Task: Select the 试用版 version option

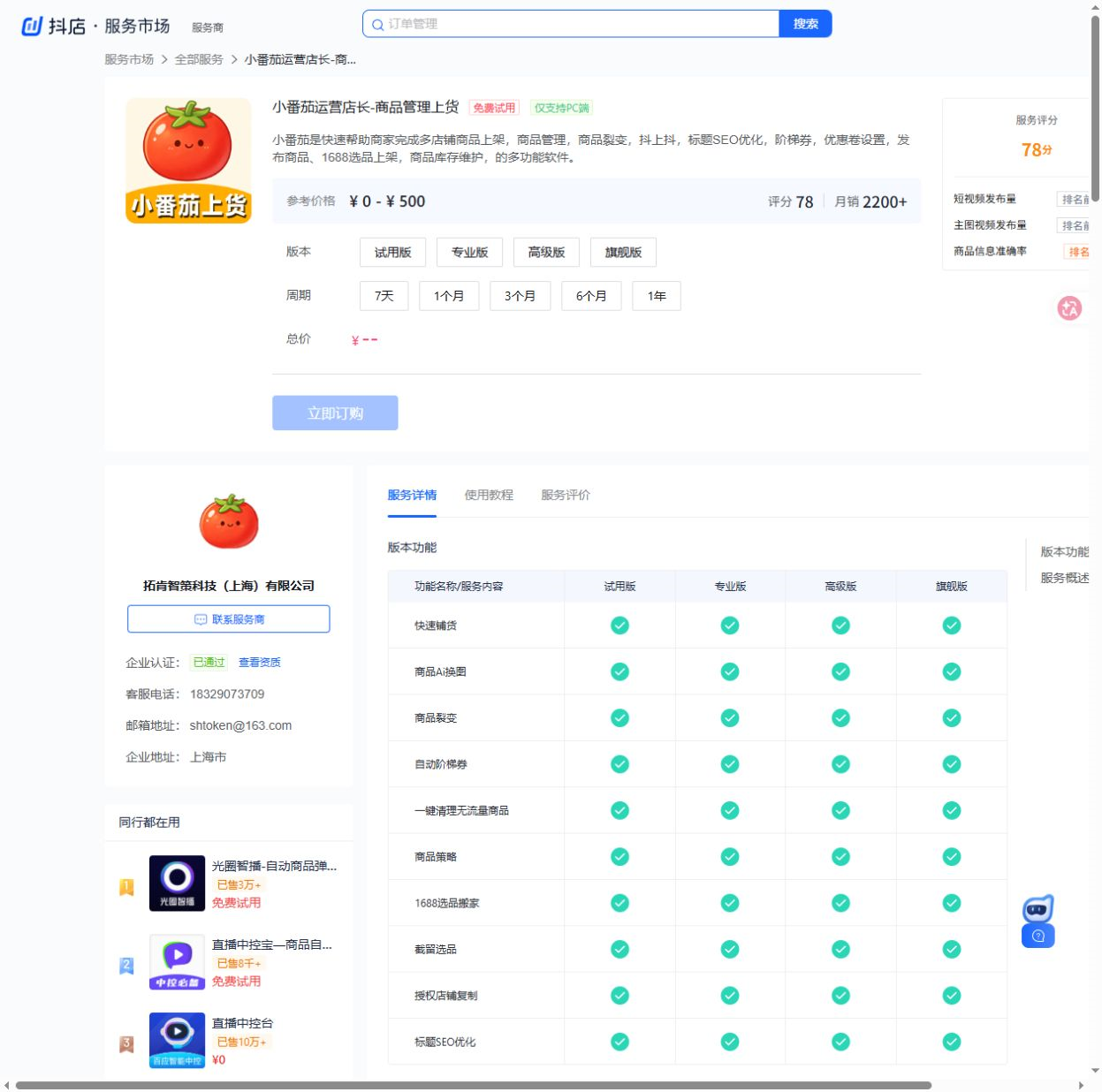Action: 393,253
